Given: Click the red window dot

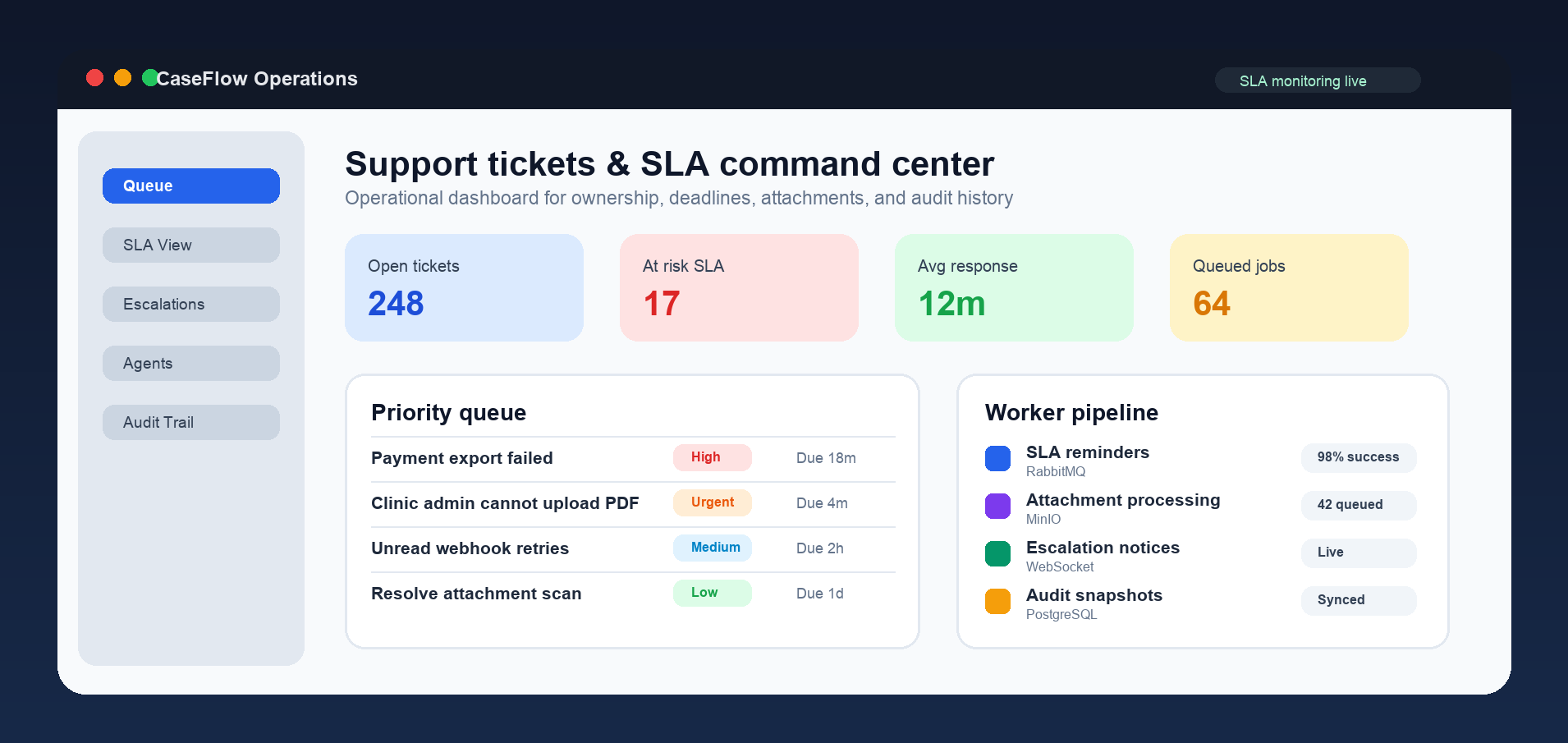Looking at the screenshot, I should click(95, 78).
